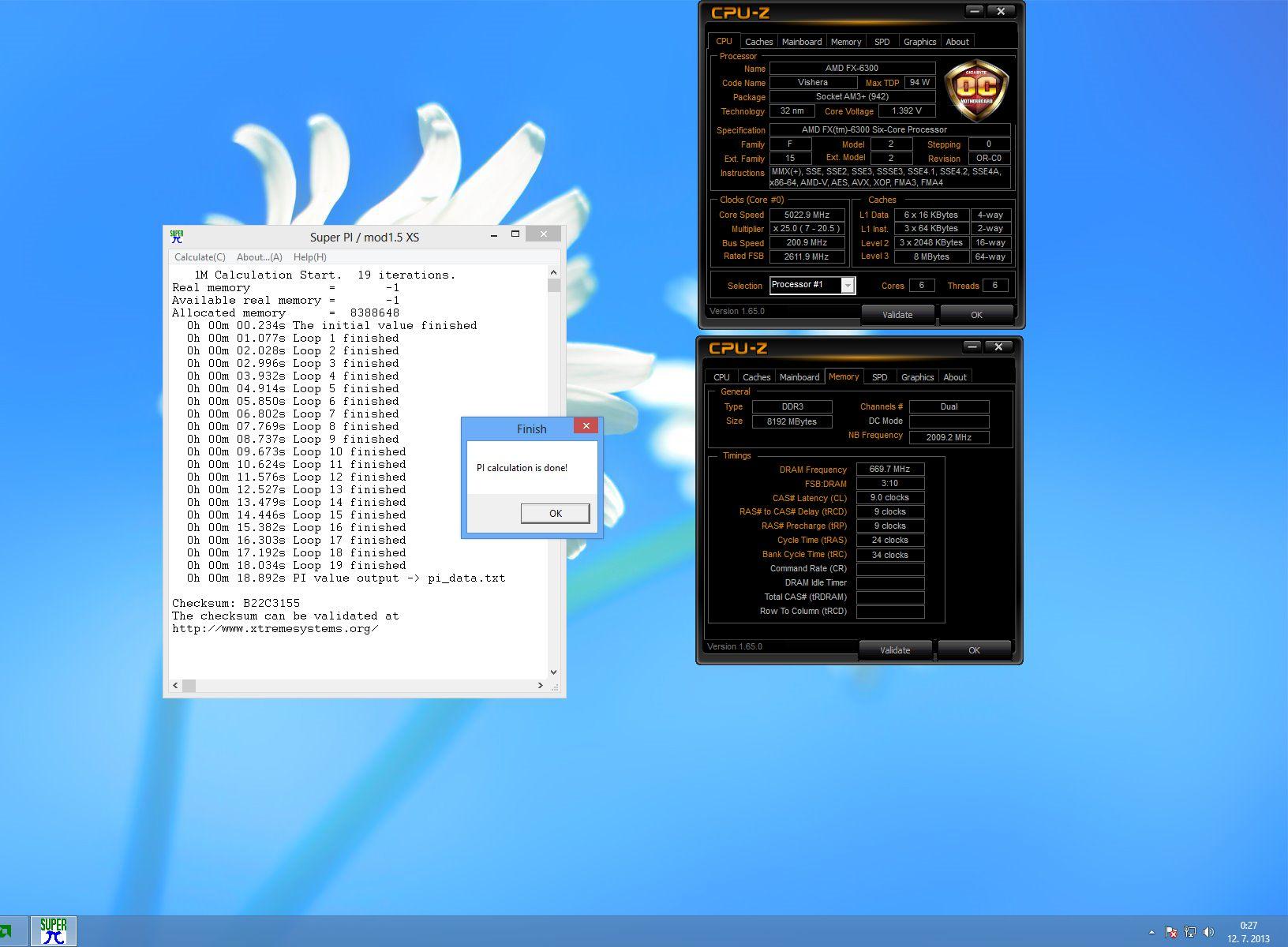Viewport: 1288px width, 947px height.
Task: Minimize the top CPU-Z window
Action: (x=975, y=12)
